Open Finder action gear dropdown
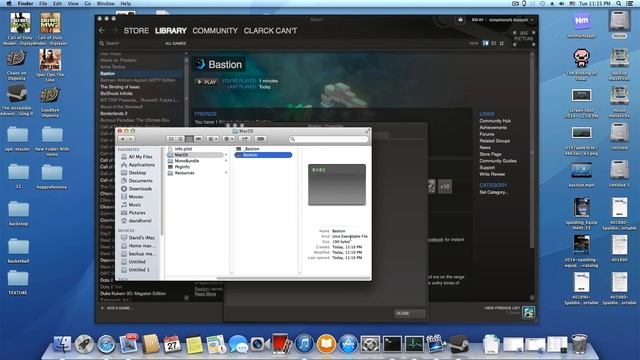Viewport: 640px width, 360px height. pos(229,139)
